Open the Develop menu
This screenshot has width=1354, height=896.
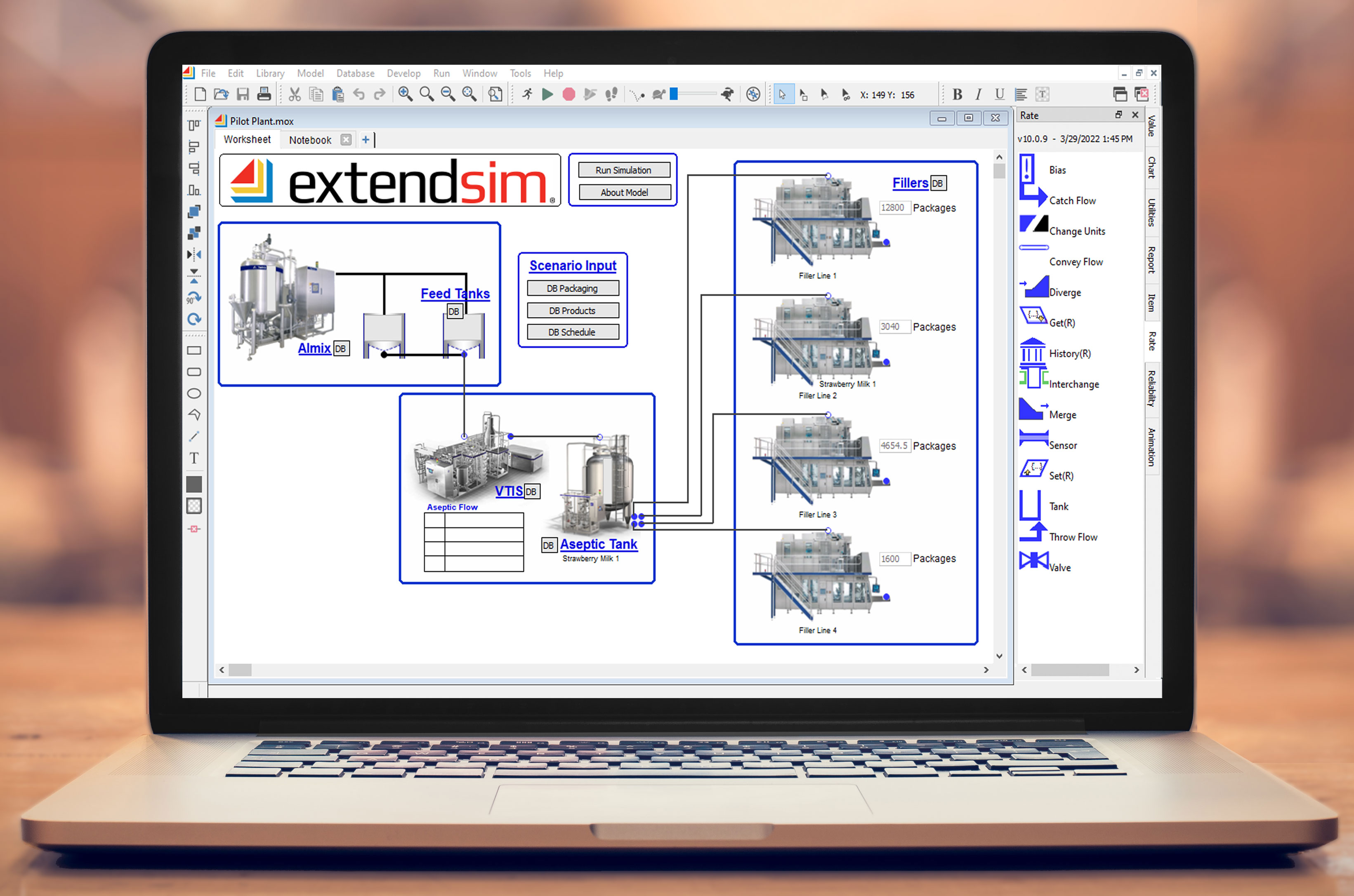coord(403,73)
